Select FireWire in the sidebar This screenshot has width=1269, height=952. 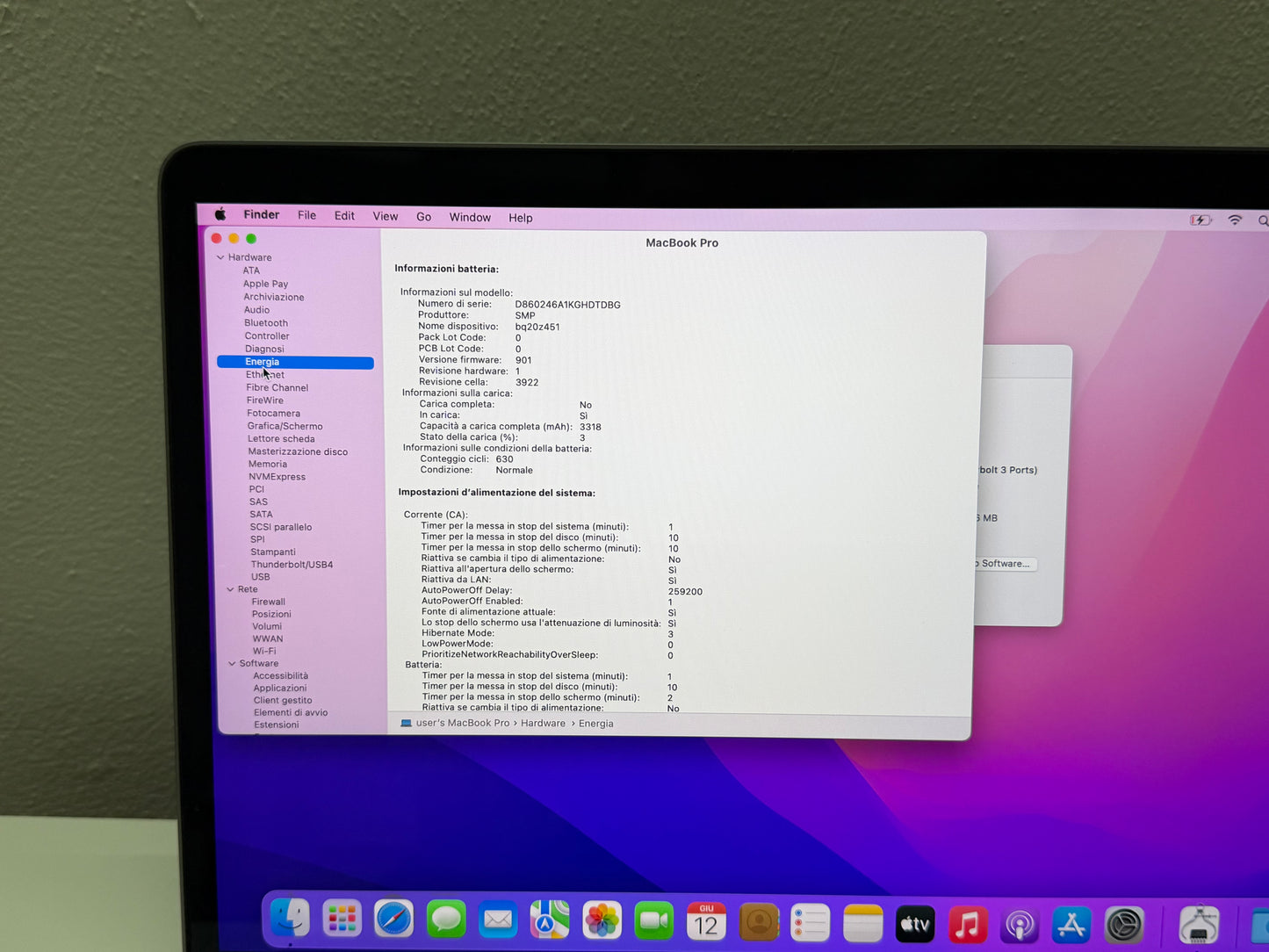click(264, 400)
